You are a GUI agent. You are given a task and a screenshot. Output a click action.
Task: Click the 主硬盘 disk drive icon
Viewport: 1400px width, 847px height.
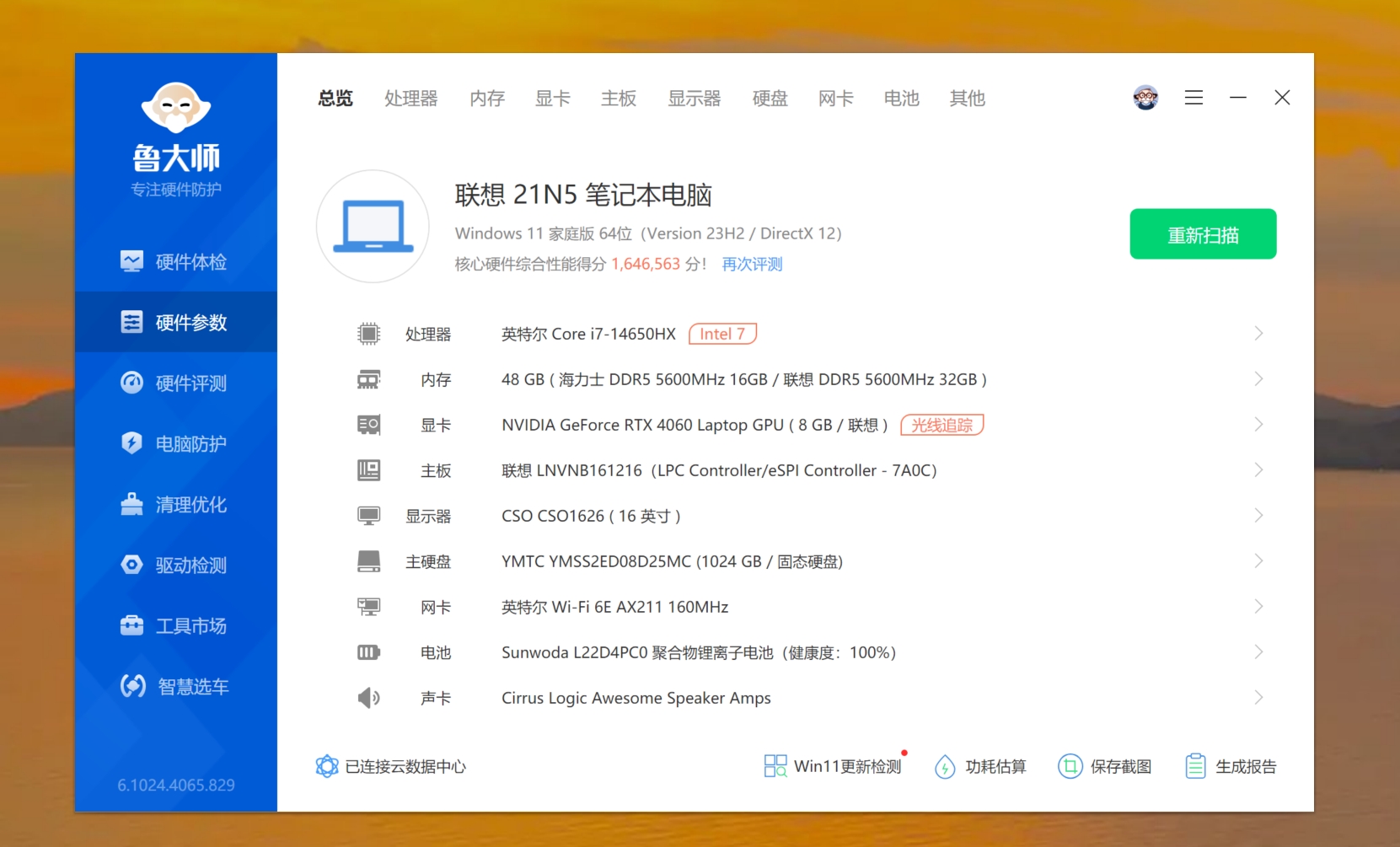(x=368, y=561)
